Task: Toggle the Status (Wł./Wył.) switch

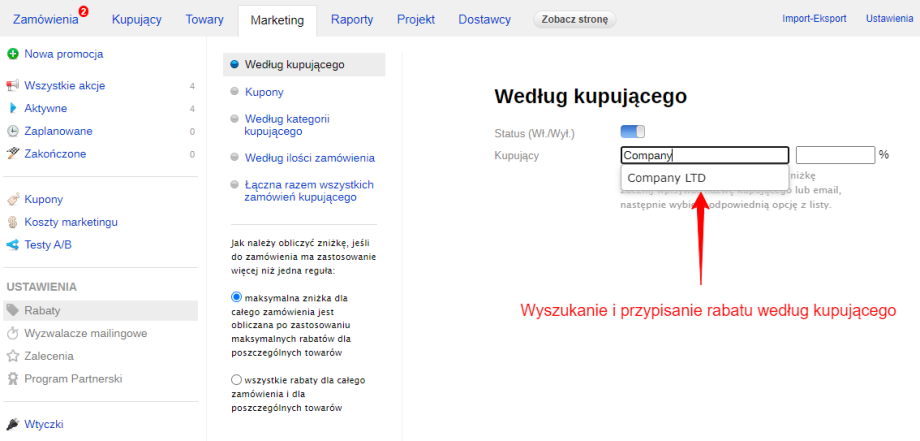Action: click(x=632, y=132)
